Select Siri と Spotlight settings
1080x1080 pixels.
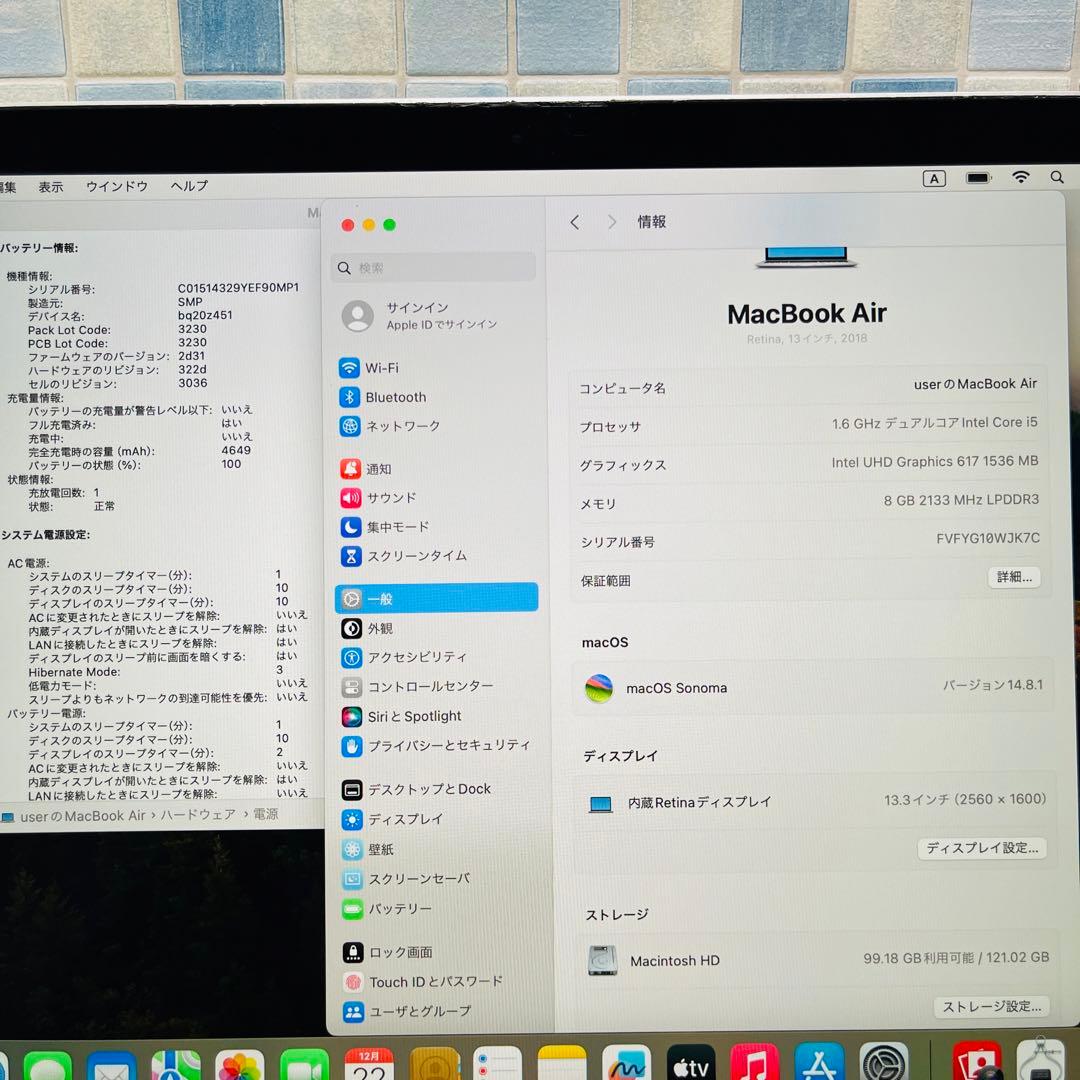(415, 716)
